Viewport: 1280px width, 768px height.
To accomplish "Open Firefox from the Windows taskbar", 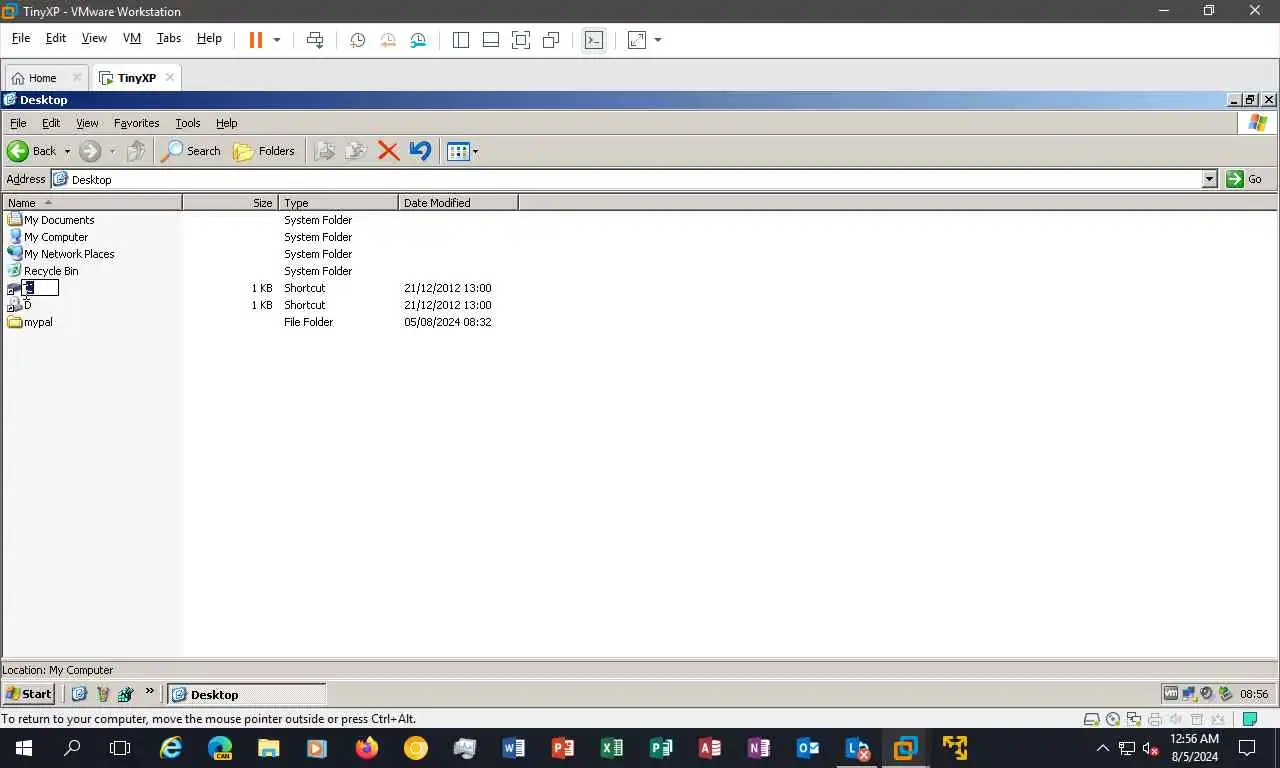I will (367, 747).
